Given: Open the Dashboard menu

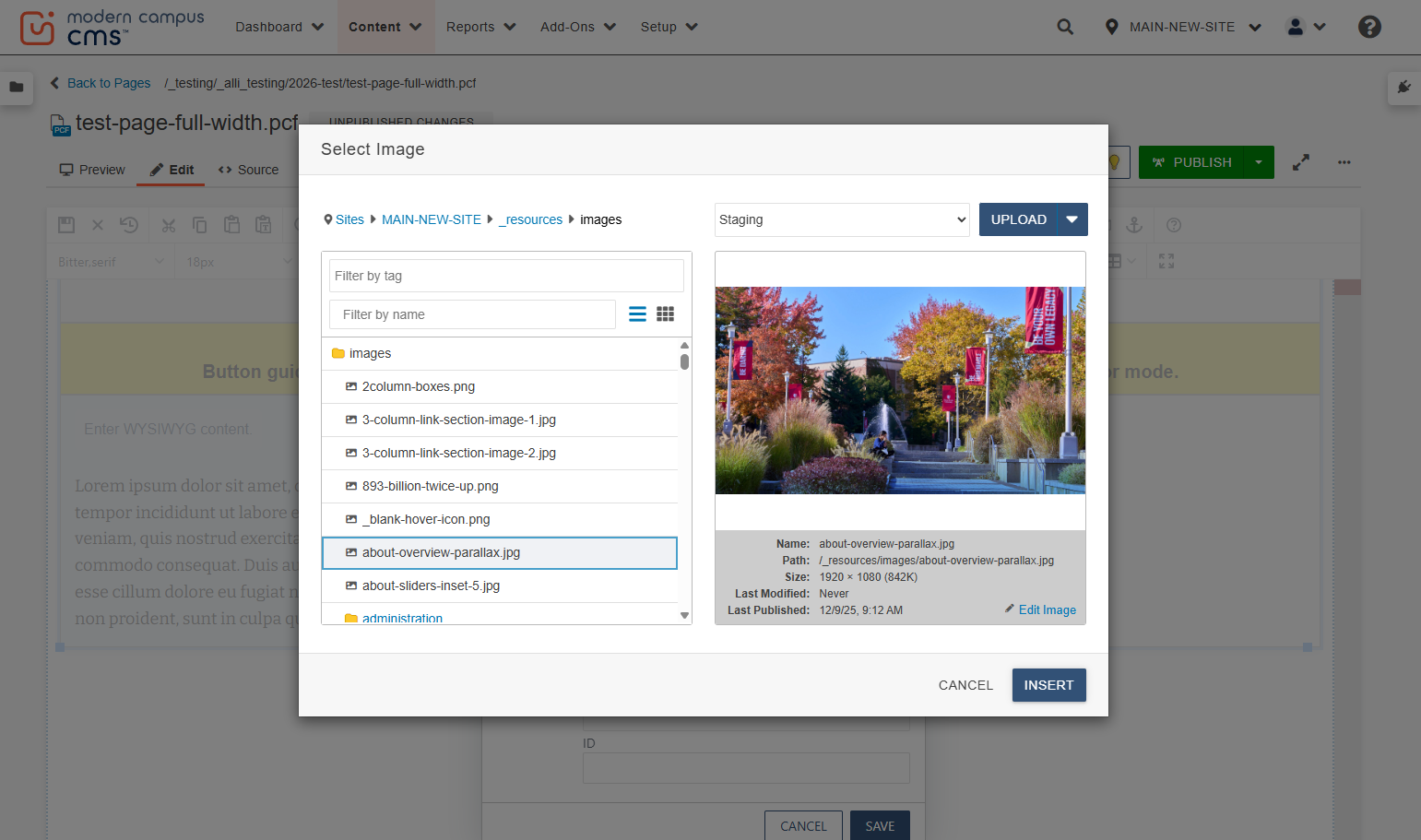Looking at the screenshot, I should [279, 27].
